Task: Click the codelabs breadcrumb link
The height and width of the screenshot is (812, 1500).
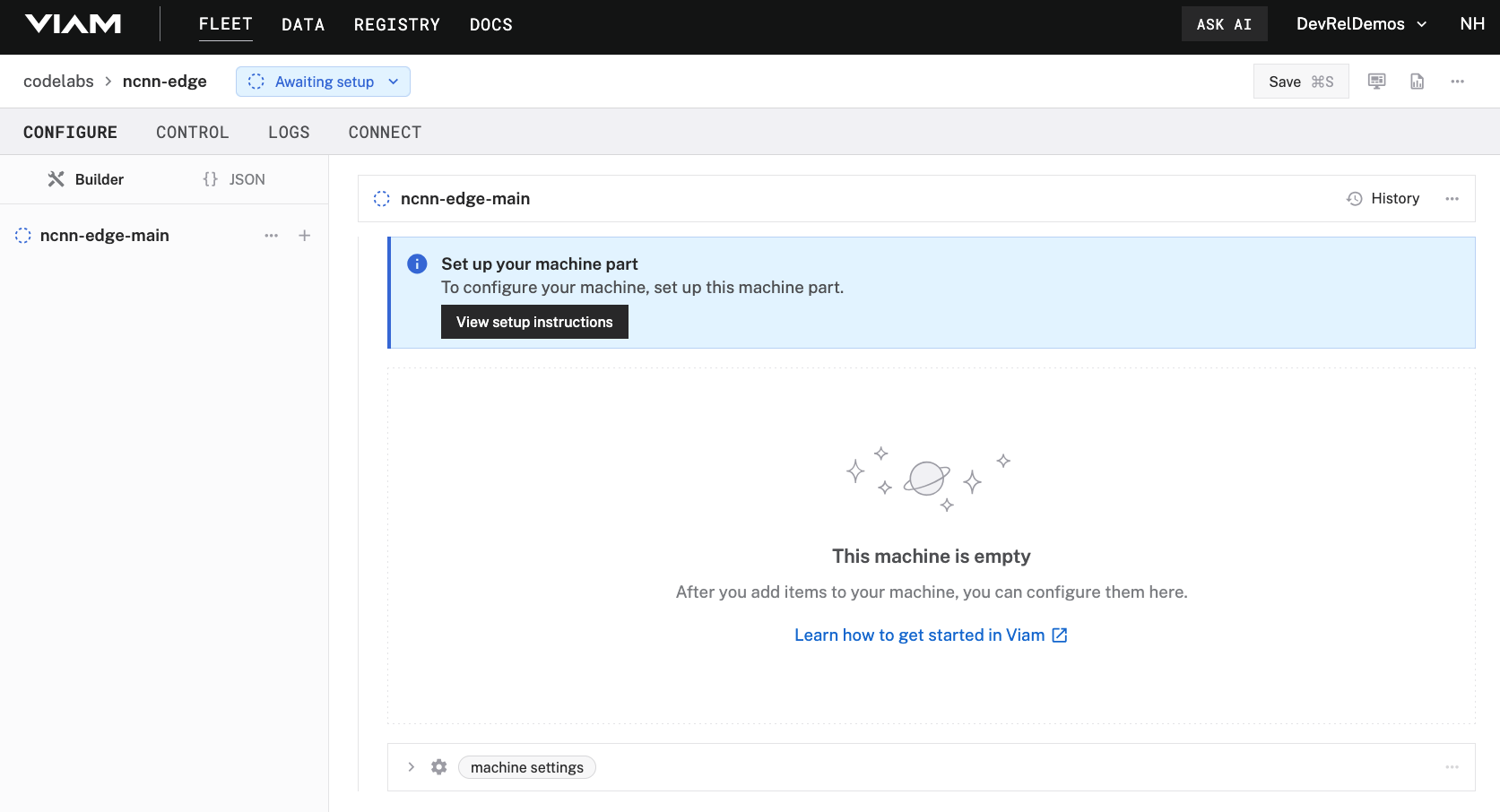Action: click(x=58, y=82)
